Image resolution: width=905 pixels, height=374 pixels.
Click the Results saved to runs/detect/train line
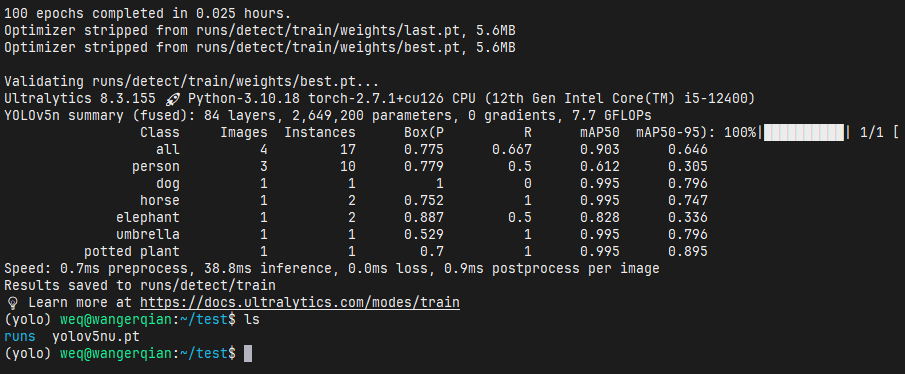click(x=140, y=286)
